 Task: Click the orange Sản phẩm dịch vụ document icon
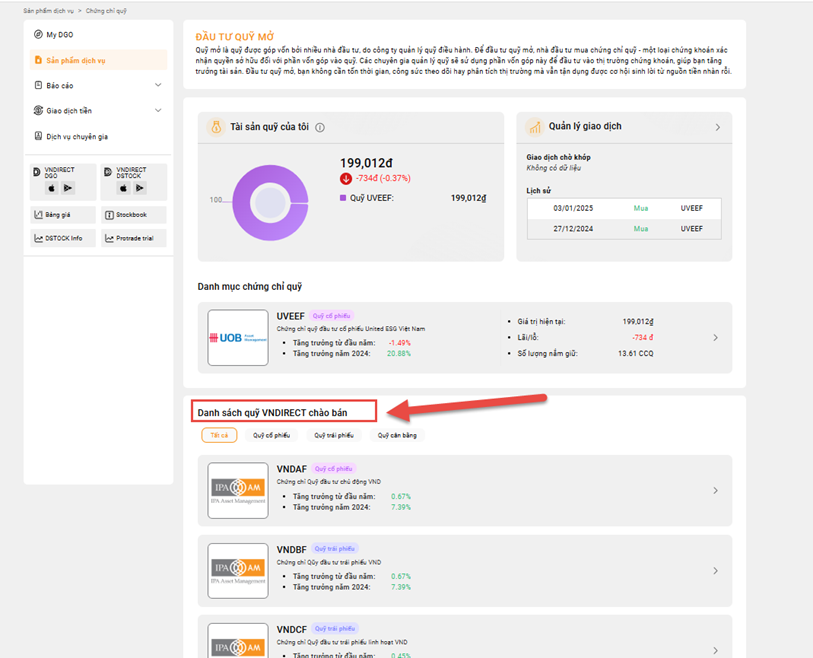38,60
